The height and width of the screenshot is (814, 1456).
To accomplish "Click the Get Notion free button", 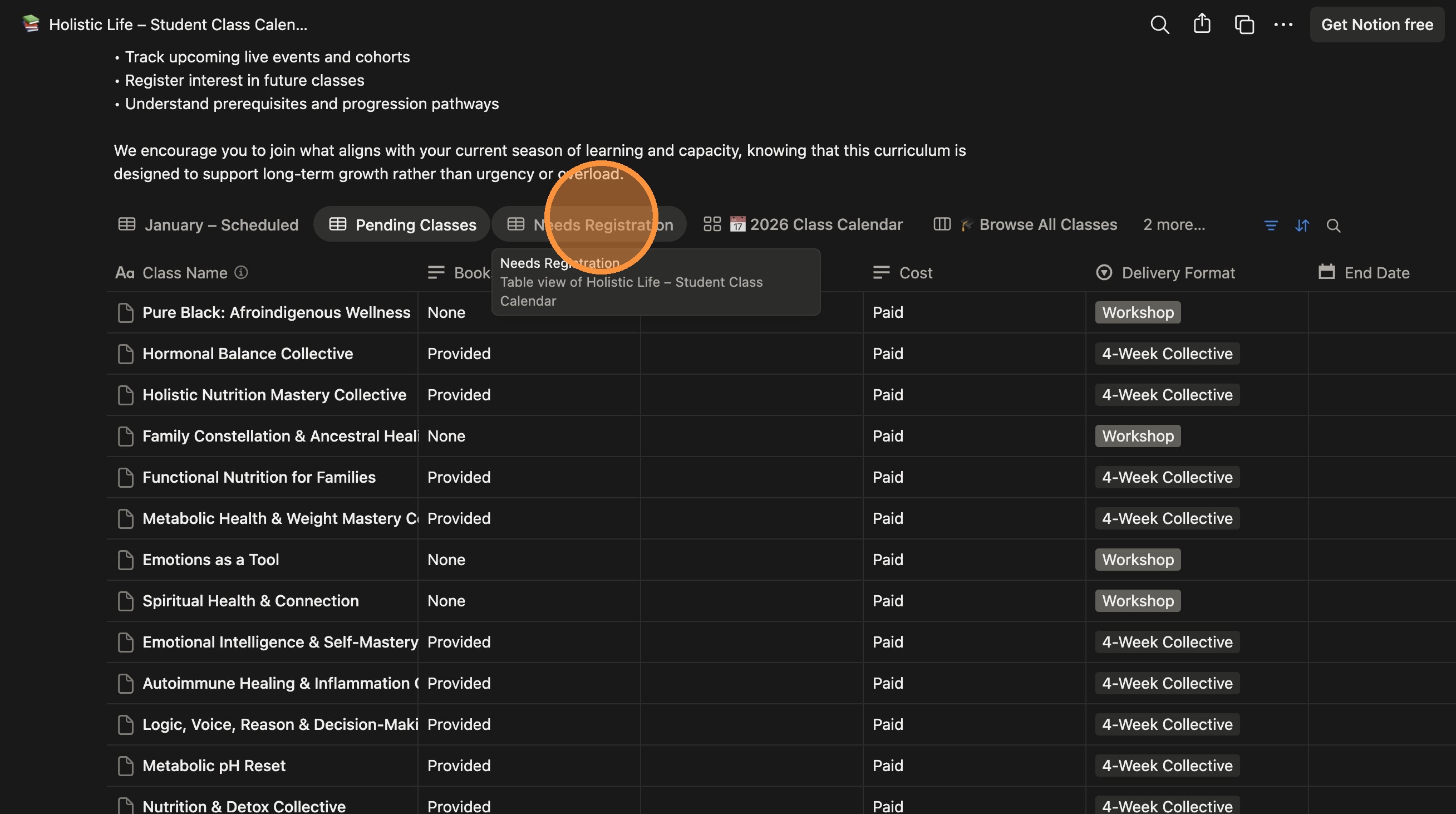I will [x=1377, y=24].
